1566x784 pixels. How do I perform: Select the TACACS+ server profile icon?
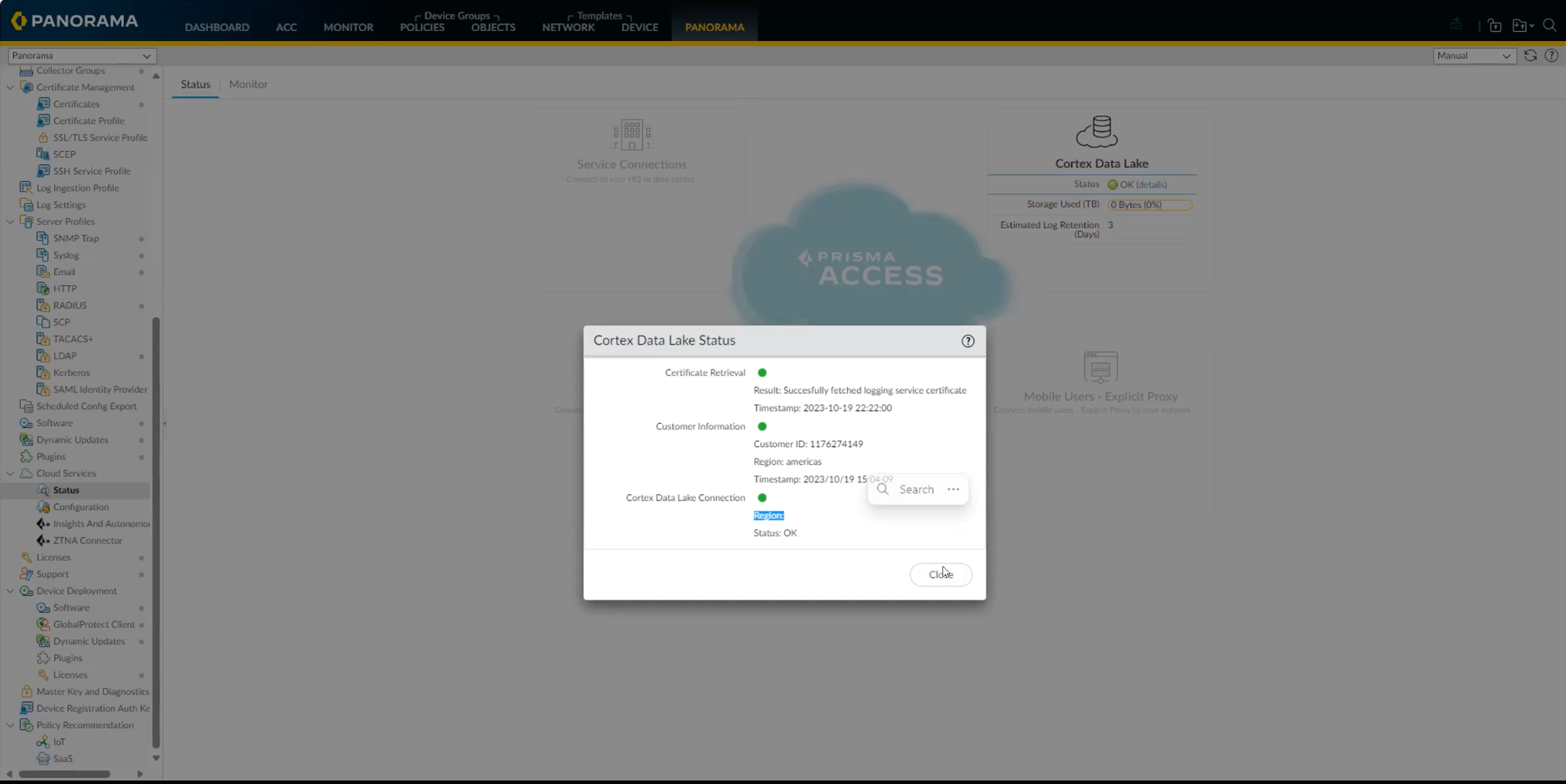pyautogui.click(x=44, y=339)
